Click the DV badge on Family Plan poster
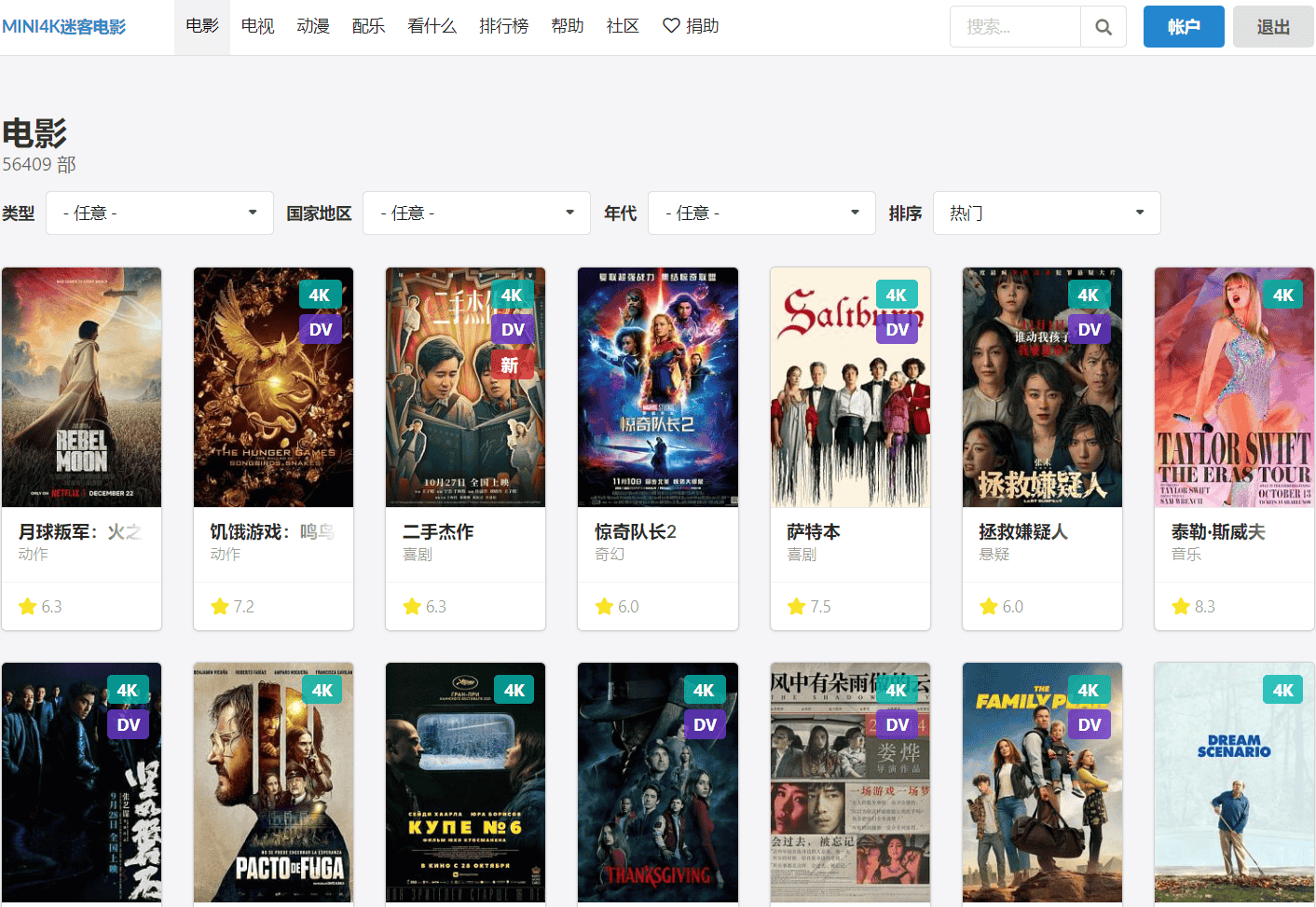This screenshot has height=907, width=1316. pyautogui.click(x=1089, y=725)
